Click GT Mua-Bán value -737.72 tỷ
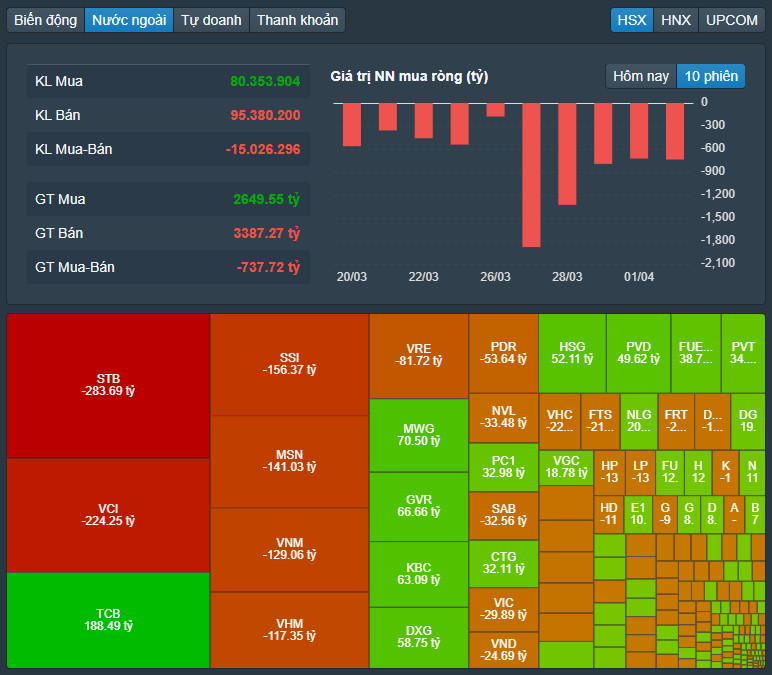This screenshot has height=675, width=772. [268, 267]
